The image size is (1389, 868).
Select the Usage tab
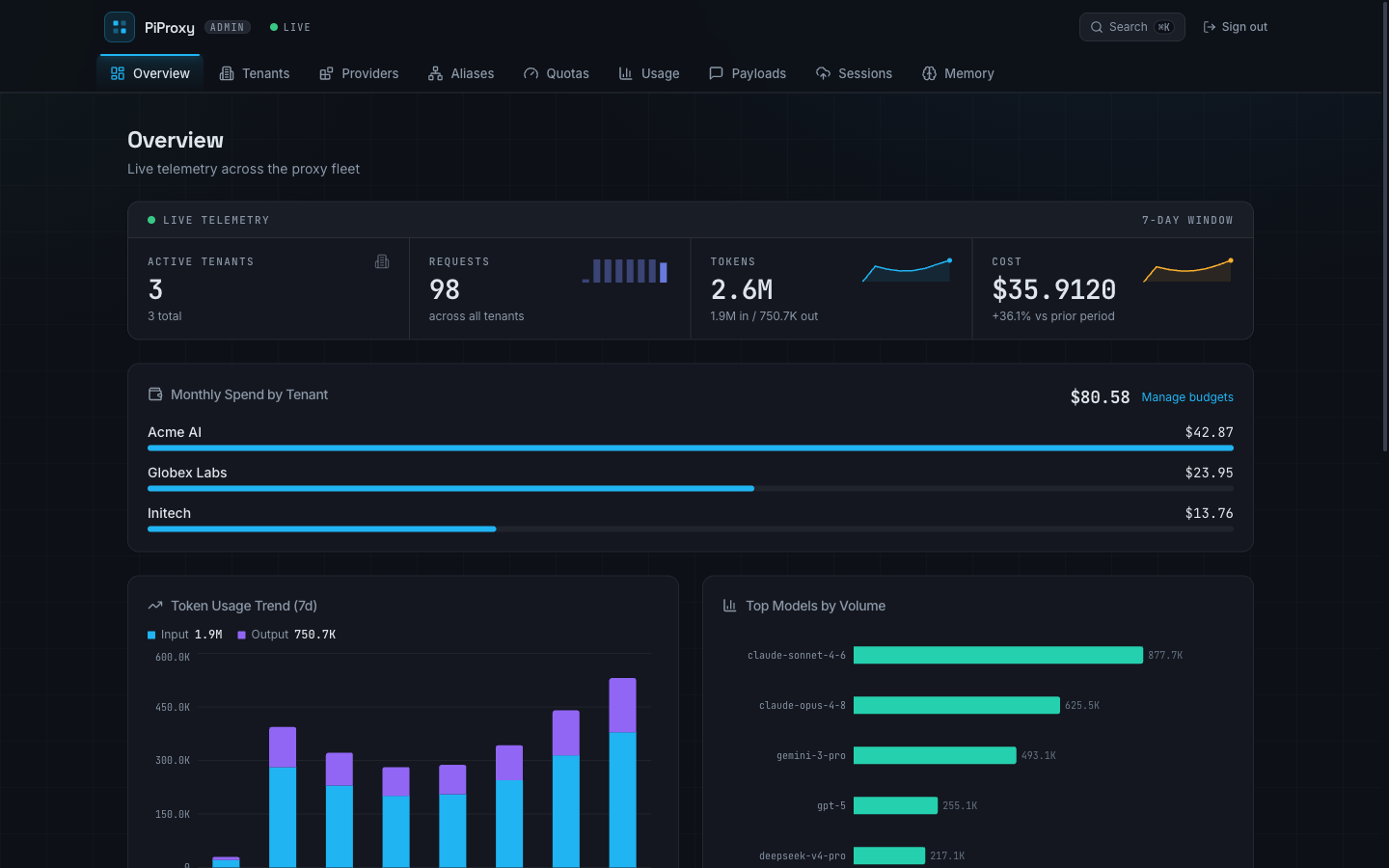pos(649,73)
